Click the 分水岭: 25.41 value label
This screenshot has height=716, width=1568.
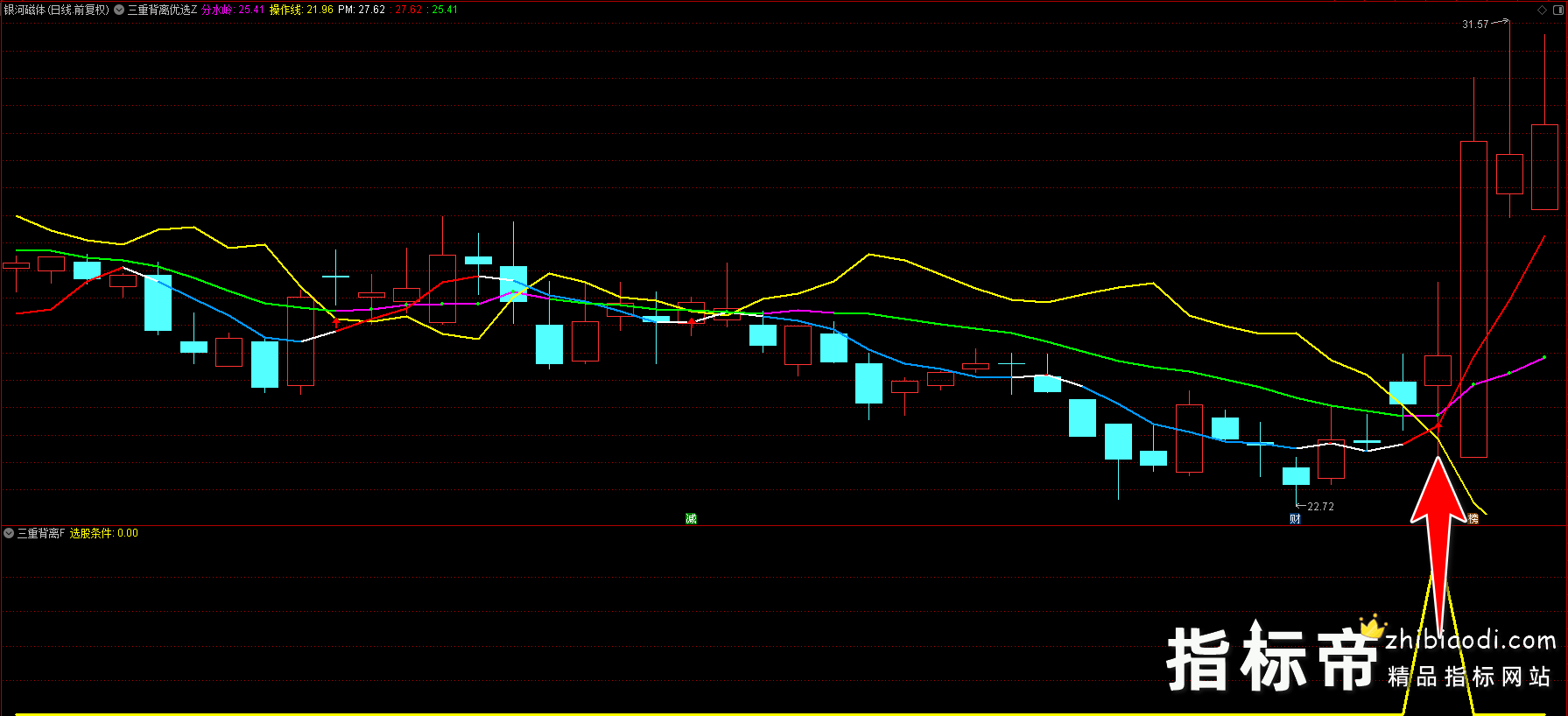coord(233,10)
